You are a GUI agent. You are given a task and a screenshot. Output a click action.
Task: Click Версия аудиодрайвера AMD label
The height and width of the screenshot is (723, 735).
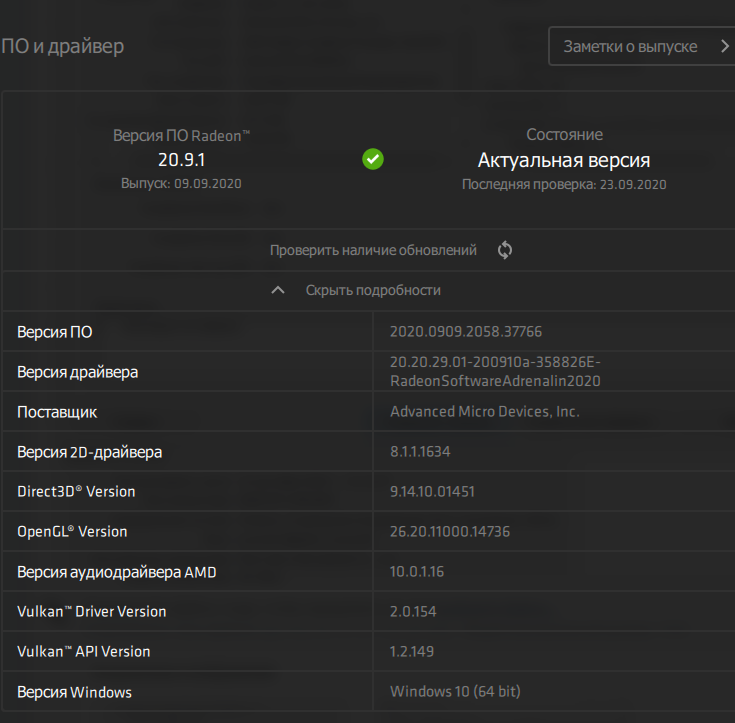pos(117,572)
